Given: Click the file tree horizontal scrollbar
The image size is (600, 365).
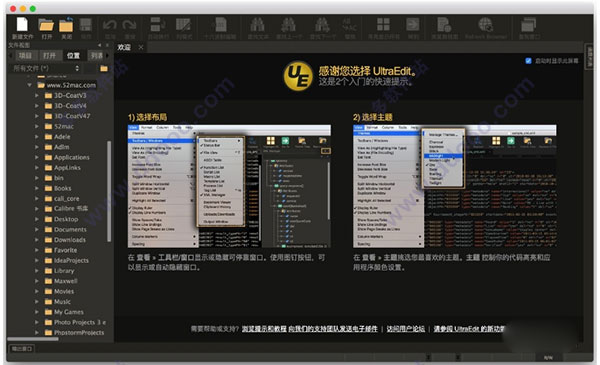Looking at the screenshot, I should tap(33, 339).
